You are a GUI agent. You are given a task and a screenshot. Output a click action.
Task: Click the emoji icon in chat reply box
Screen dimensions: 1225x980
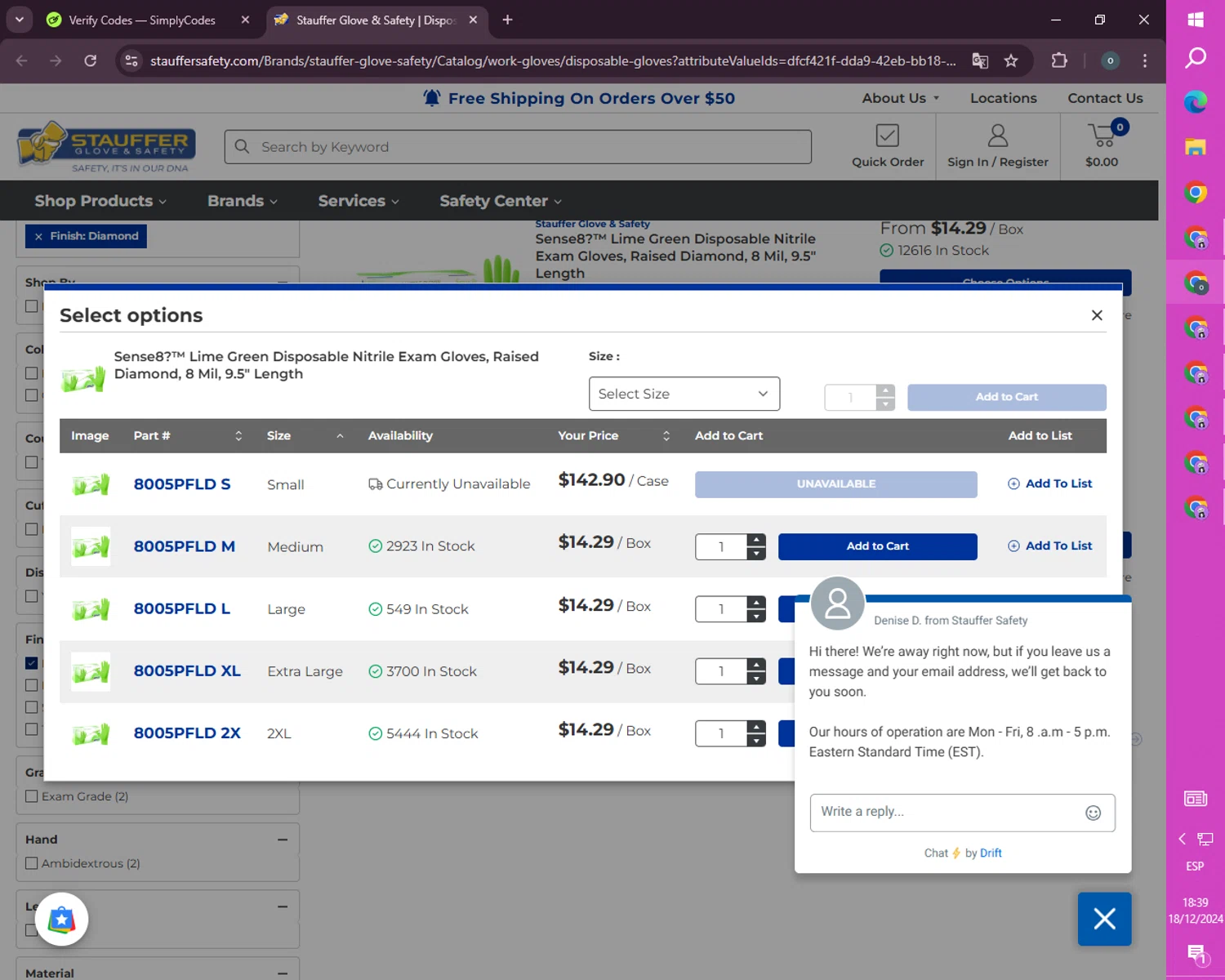[x=1093, y=813]
